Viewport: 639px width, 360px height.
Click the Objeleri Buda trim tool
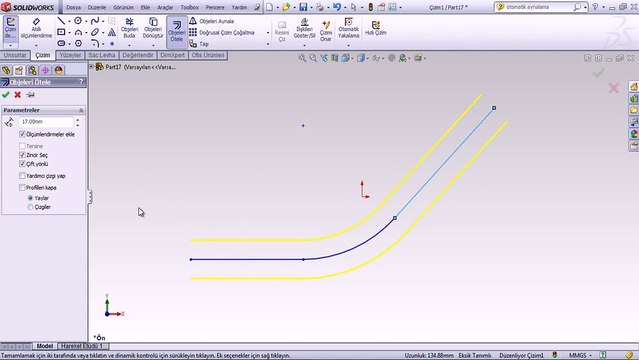click(x=129, y=28)
